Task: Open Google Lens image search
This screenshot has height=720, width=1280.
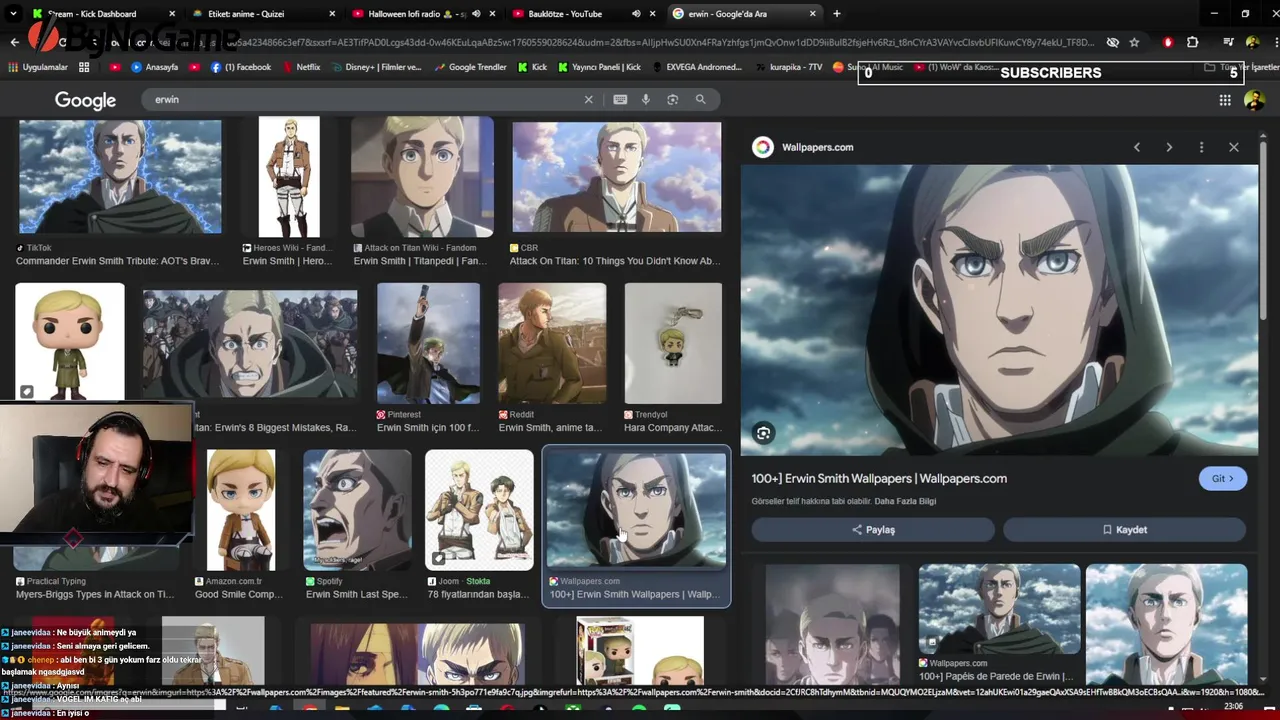Action: [672, 99]
